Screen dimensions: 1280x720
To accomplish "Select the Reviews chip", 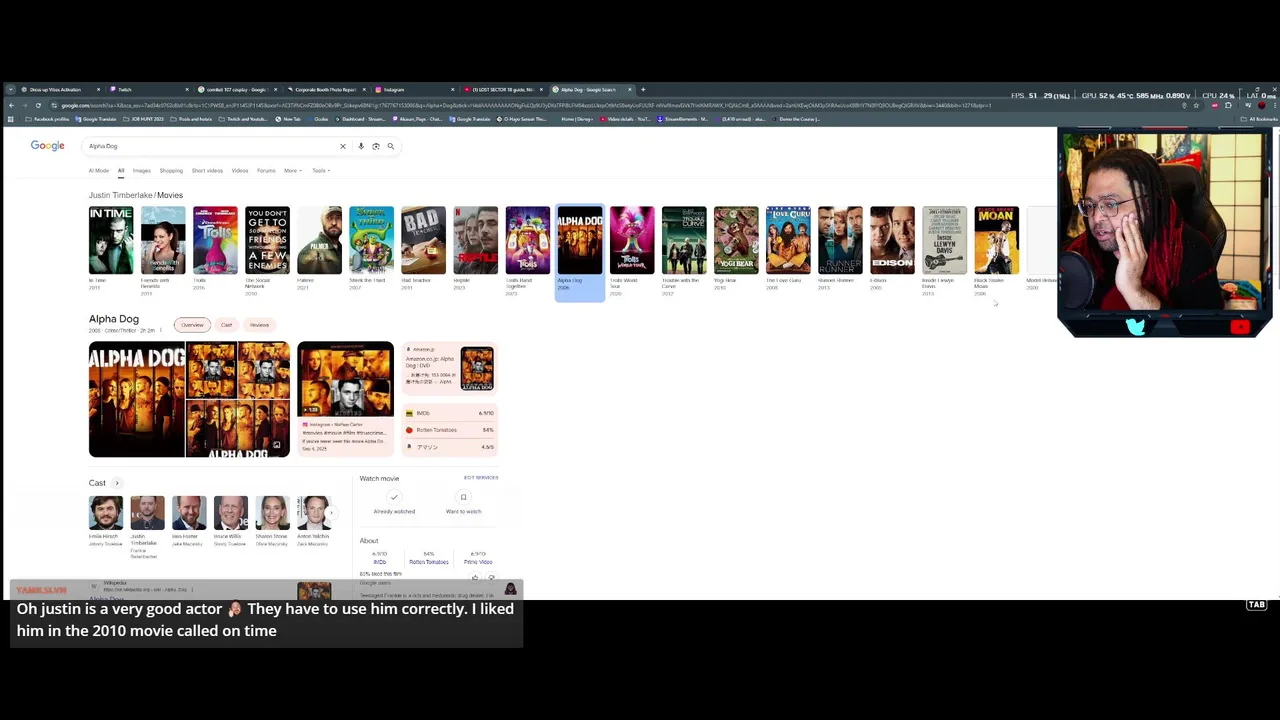I will tap(259, 325).
